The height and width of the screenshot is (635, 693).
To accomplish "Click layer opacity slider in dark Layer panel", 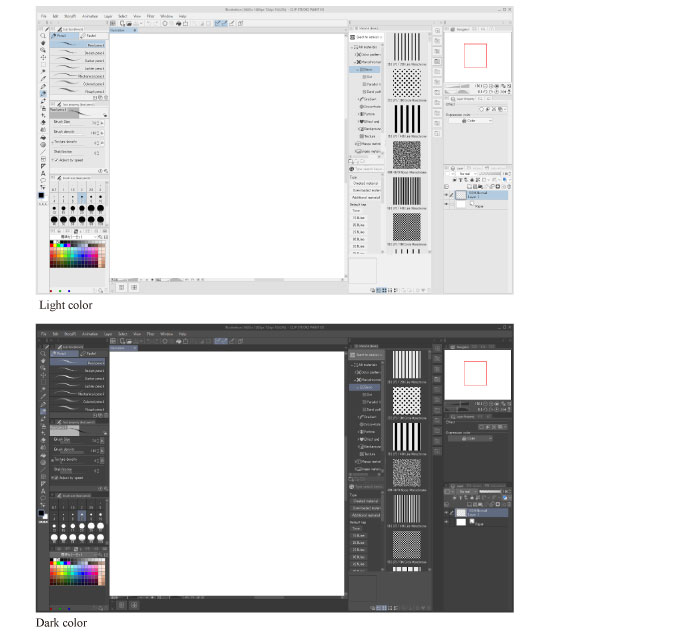I will 491,491.
